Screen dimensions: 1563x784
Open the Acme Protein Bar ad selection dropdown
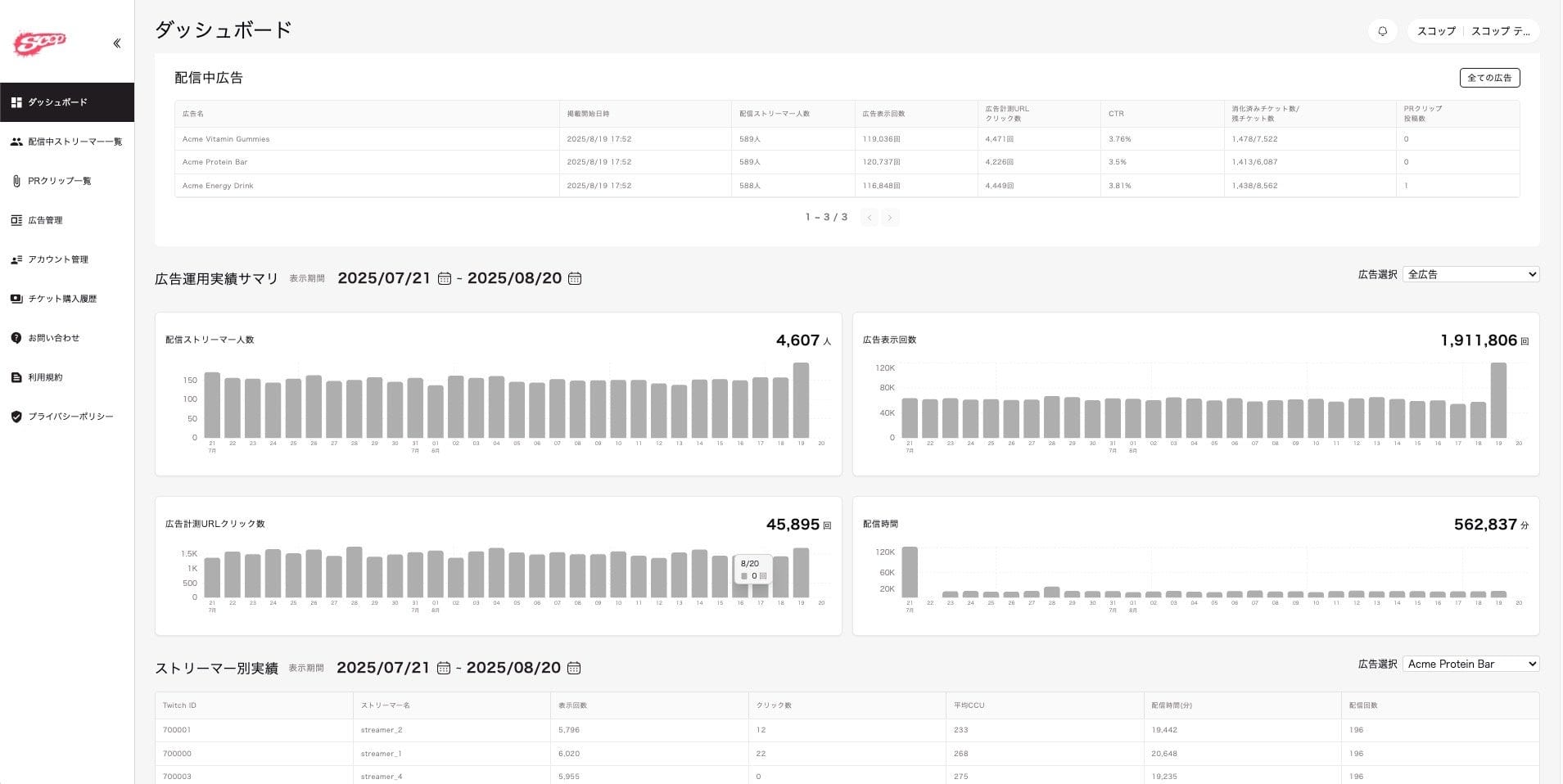[1470, 665]
